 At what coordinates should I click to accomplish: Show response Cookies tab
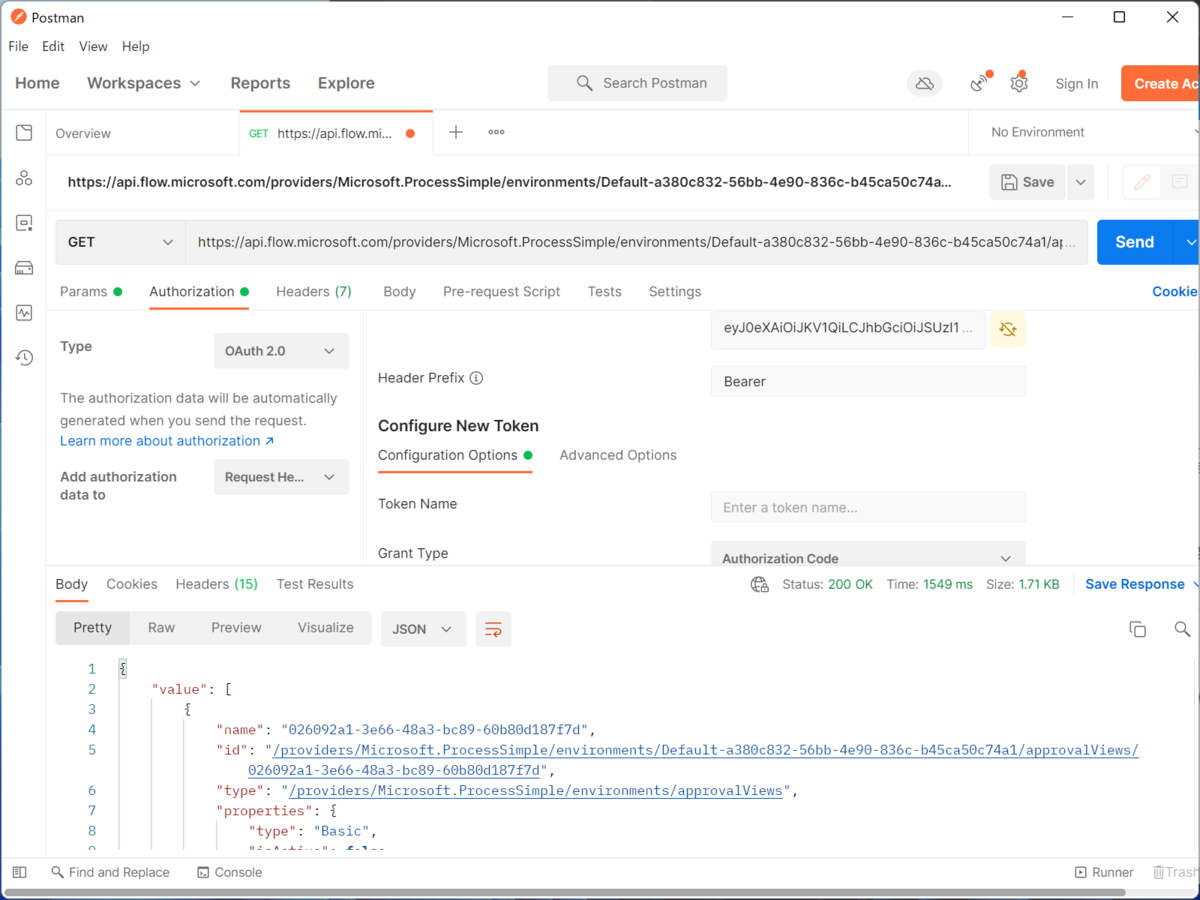coord(132,584)
